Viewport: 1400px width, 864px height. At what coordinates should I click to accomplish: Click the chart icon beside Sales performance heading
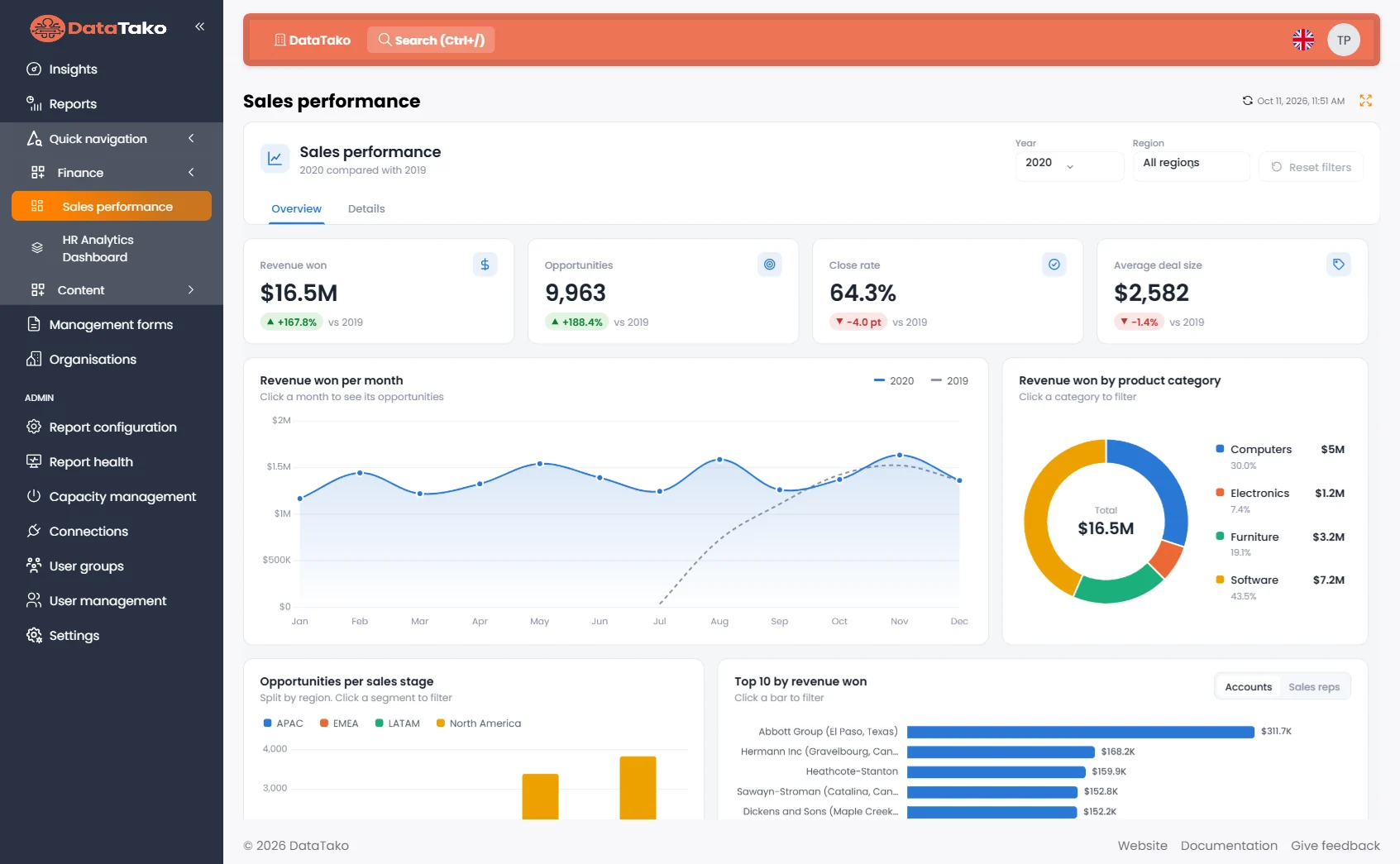click(x=275, y=158)
